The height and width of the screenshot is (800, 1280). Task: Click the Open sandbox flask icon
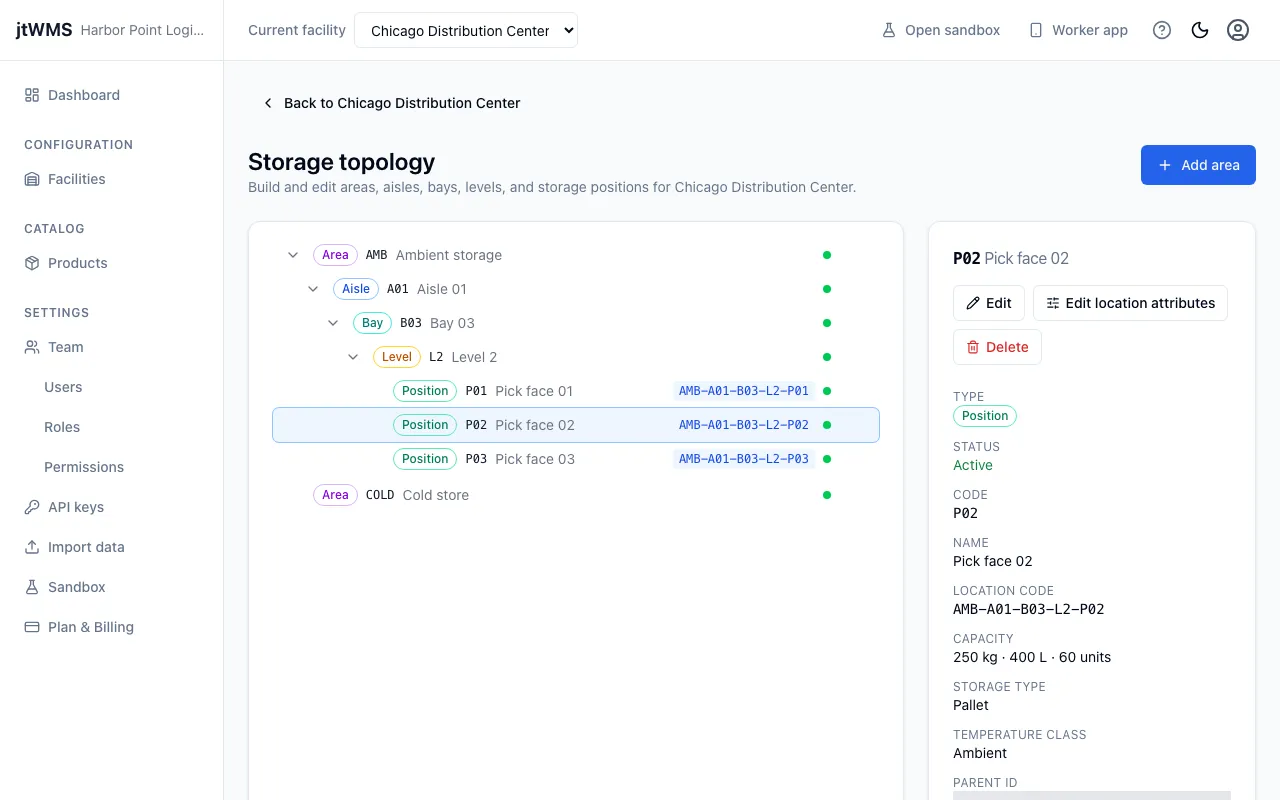pos(888,30)
